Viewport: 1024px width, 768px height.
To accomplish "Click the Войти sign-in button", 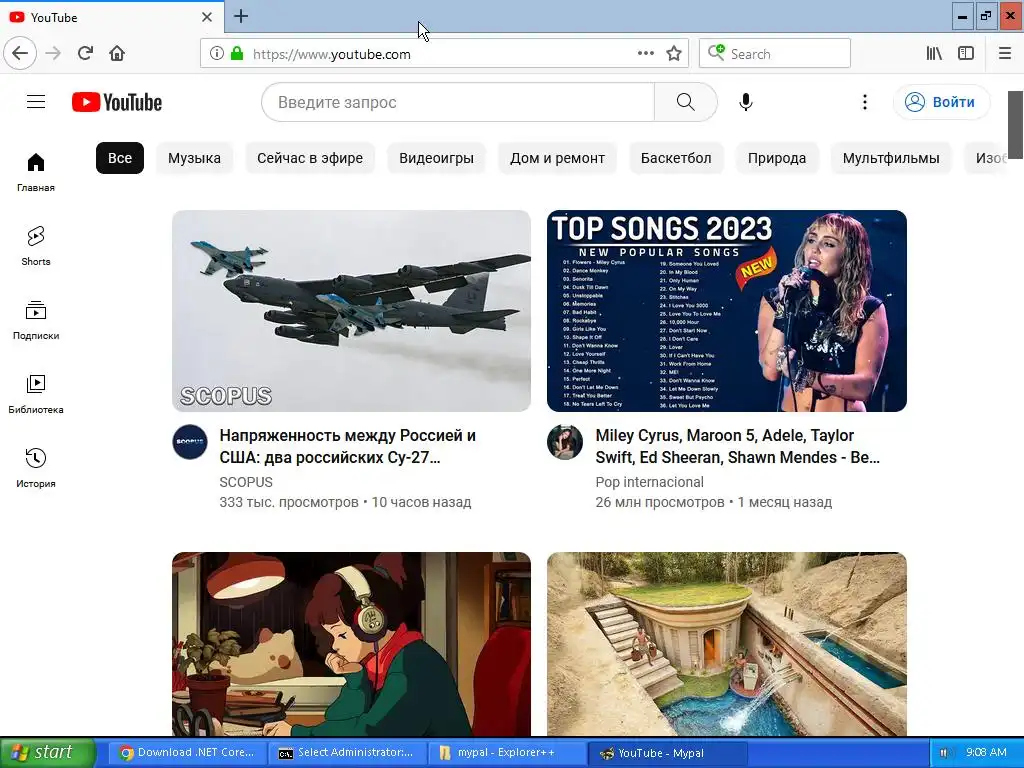I will (x=941, y=102).
